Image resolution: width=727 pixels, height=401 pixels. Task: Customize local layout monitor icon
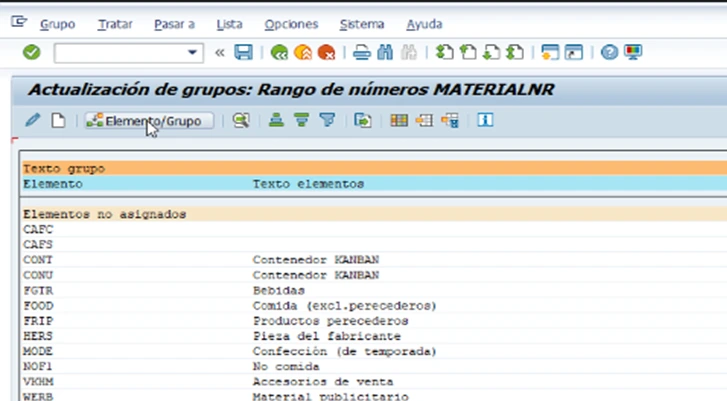coord(633,52)
